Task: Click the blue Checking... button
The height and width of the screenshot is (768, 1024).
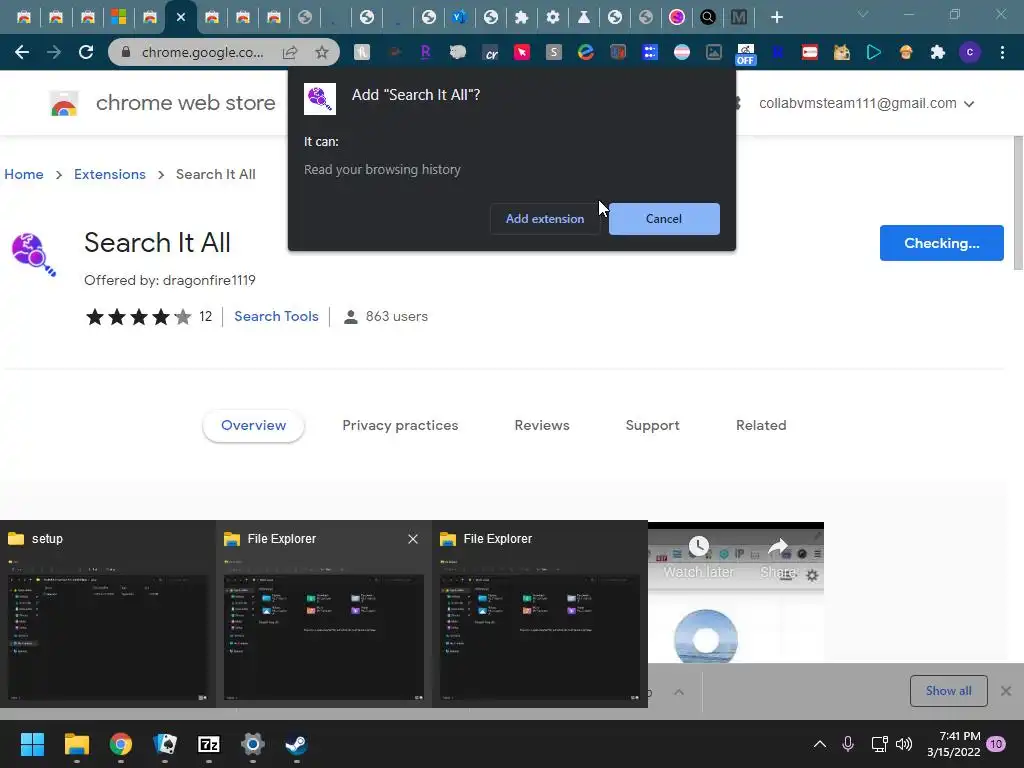Action: coord(941,243)
